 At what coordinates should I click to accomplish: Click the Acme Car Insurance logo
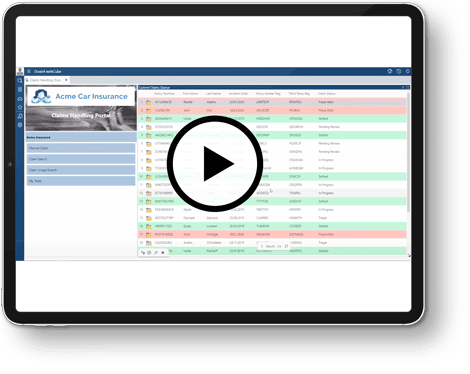tap(81, 96)
